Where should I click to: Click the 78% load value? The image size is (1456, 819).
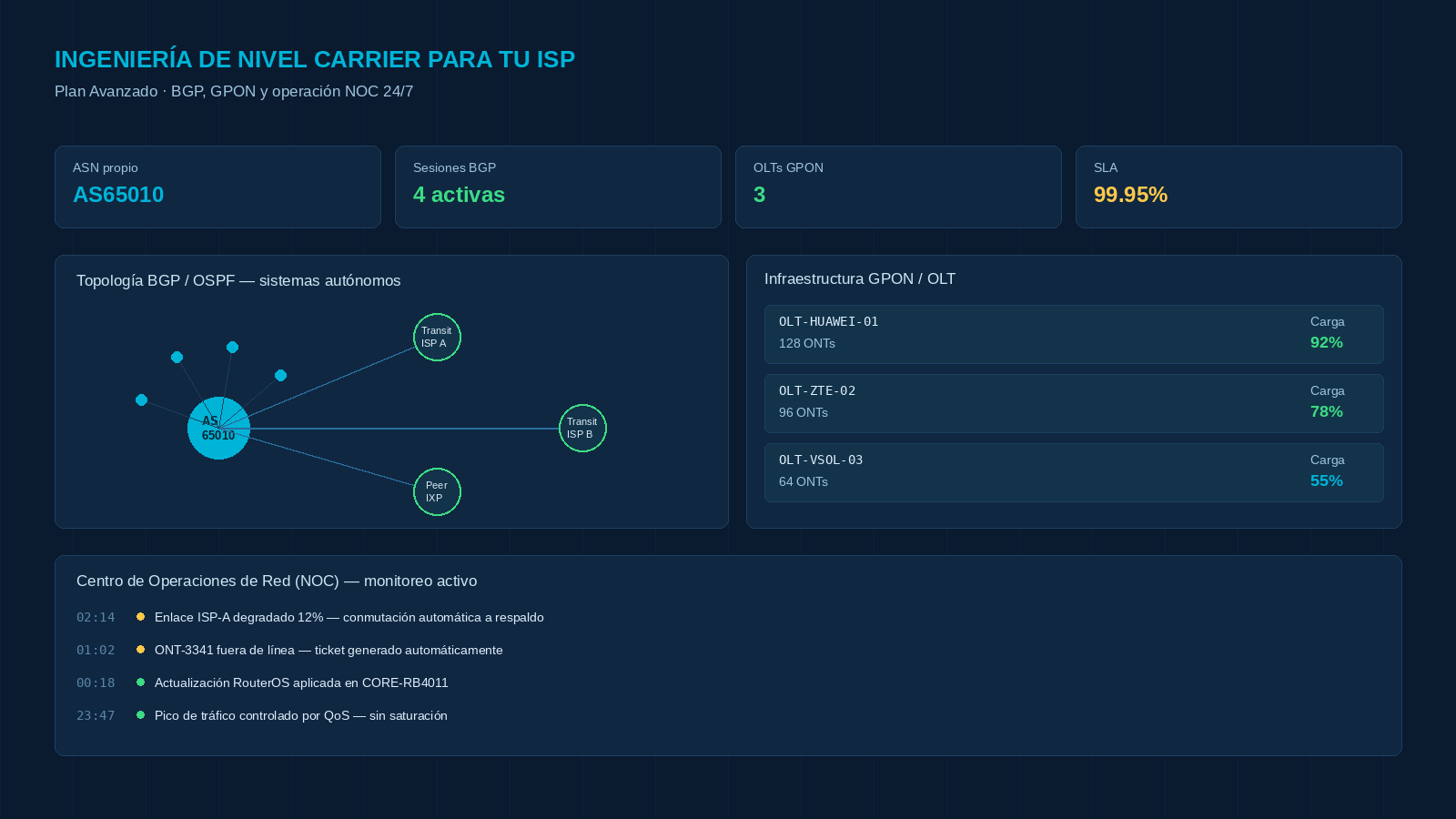(1326, 412)
